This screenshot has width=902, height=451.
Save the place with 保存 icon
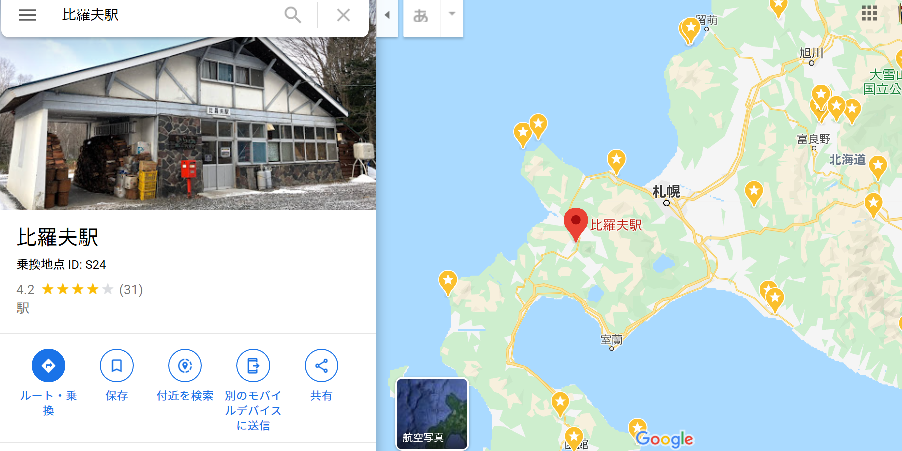[x=117, y=365]
